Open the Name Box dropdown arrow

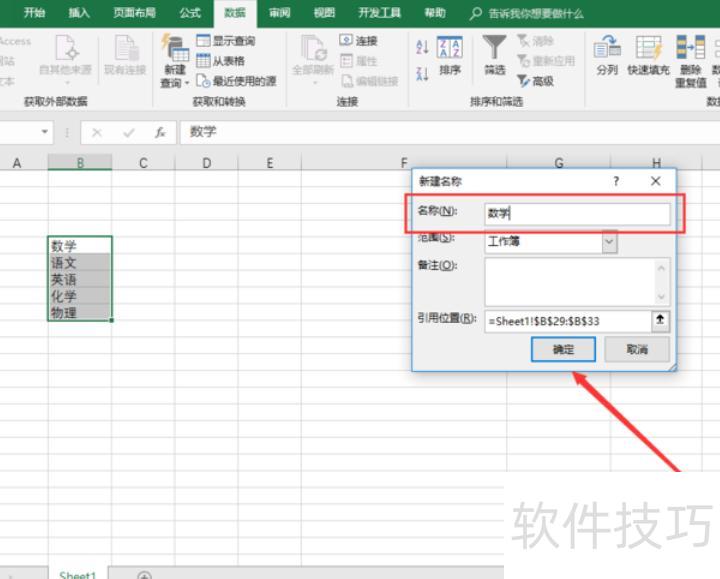[x=45, y=132]
